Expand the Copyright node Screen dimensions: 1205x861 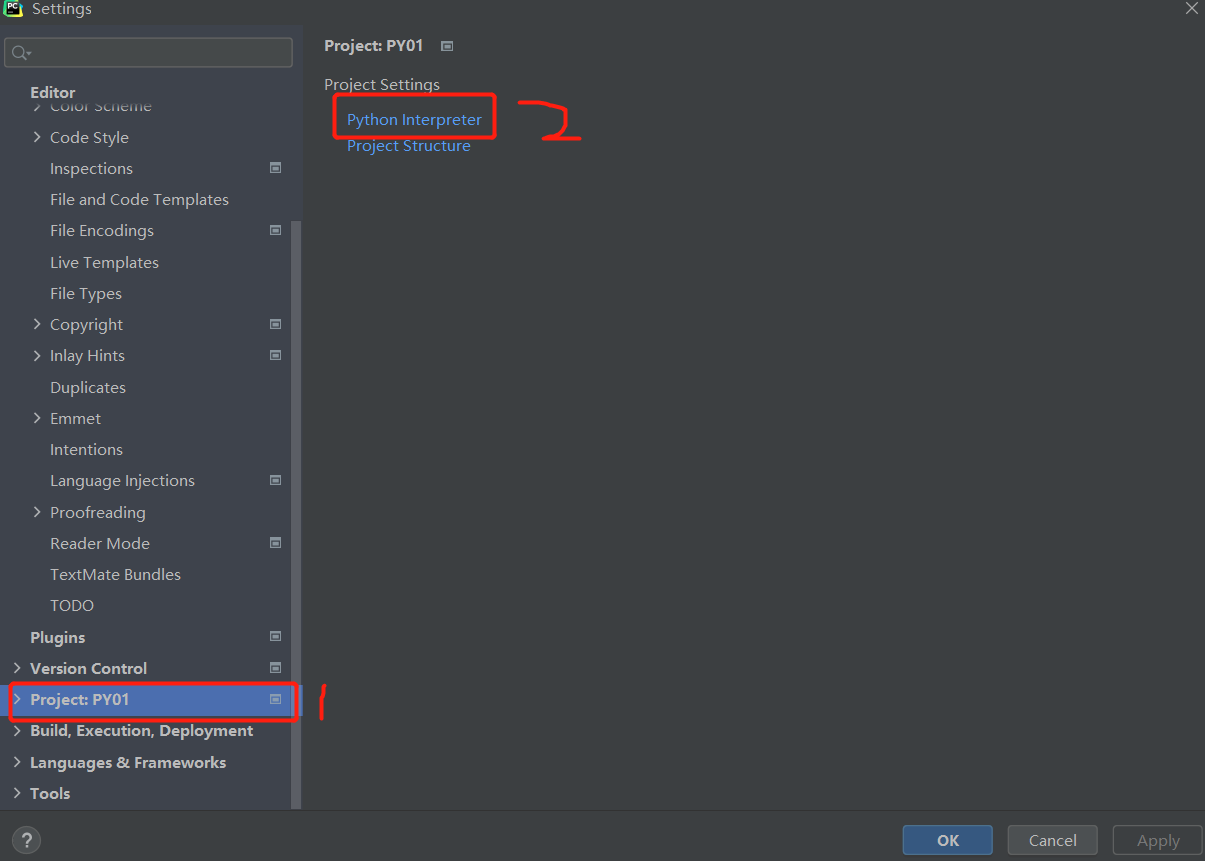point(37,324)
